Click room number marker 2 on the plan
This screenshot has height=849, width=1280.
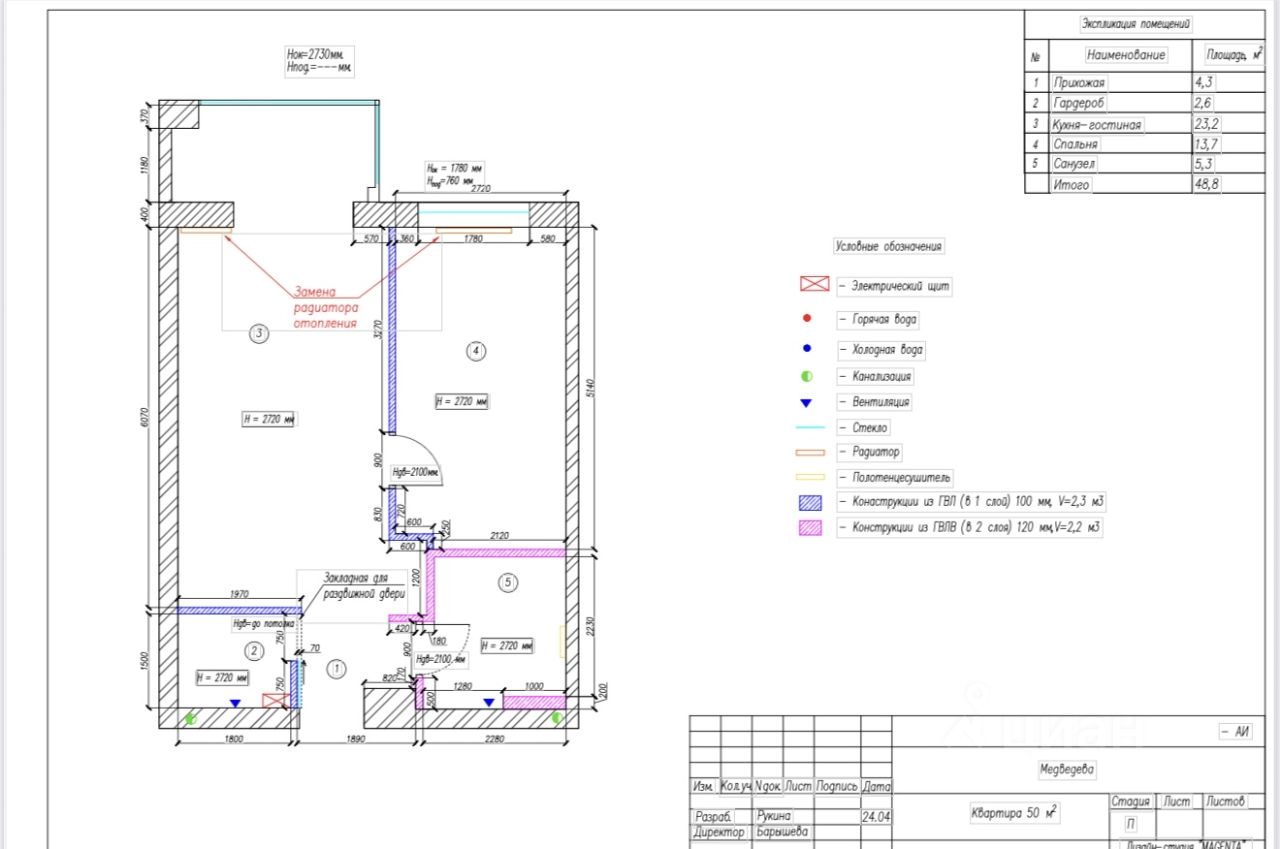(x=253, y=650)
